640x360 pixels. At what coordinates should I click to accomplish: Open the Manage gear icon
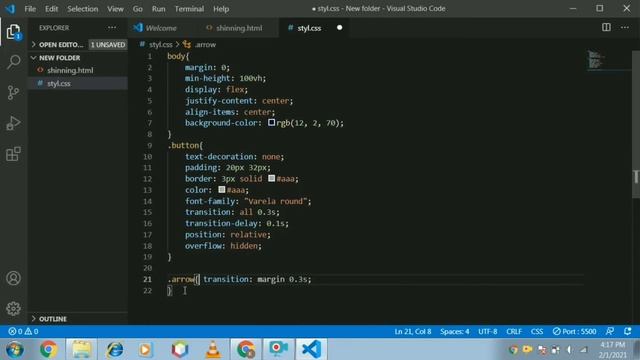tap(13, 309)
